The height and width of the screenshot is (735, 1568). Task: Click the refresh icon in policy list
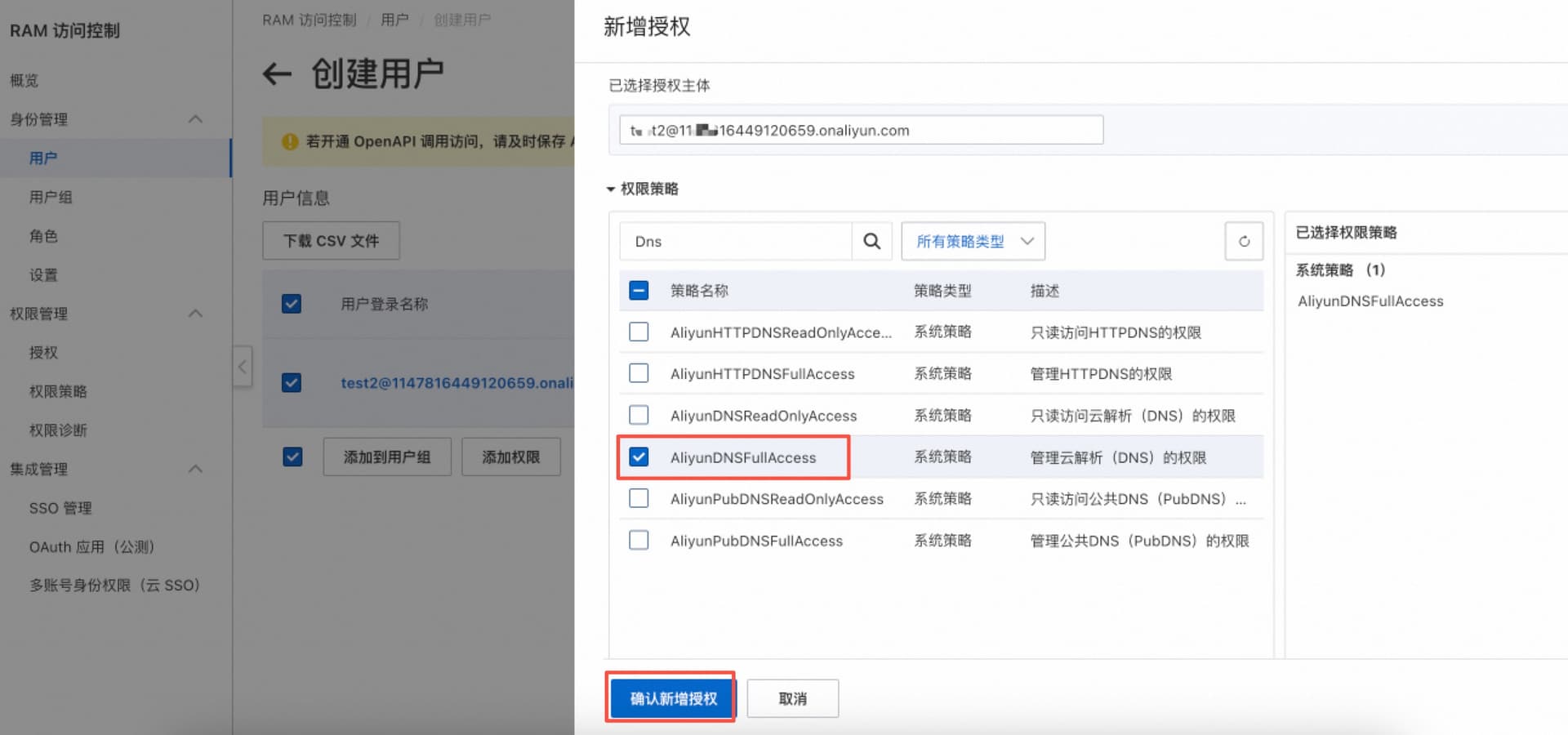1244,241
